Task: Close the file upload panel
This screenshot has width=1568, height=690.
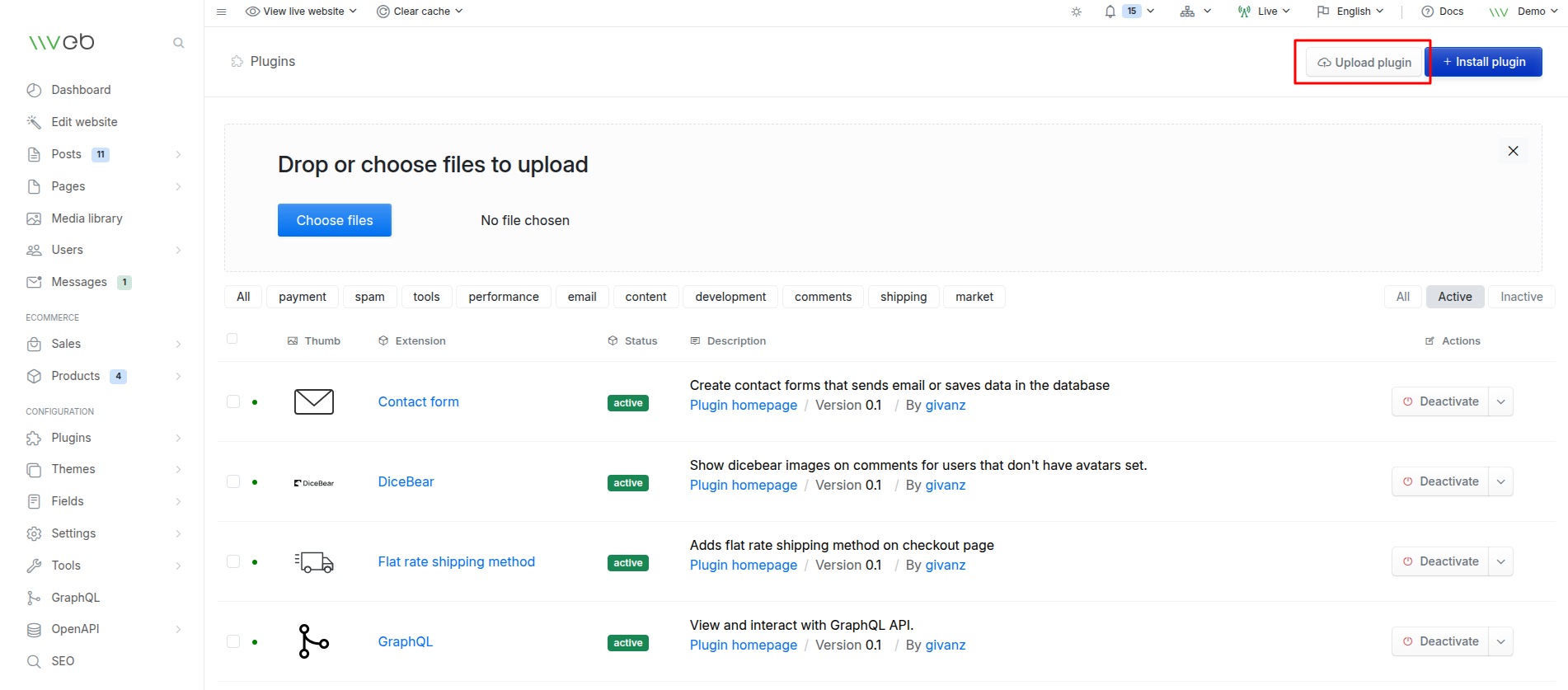Action: point(1513,151)
